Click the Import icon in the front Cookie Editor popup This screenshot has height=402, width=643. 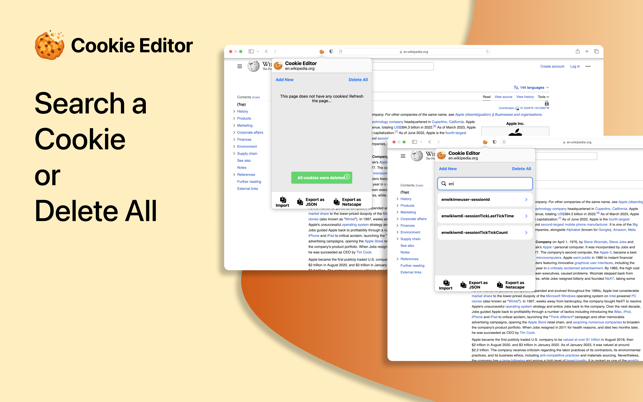[x=446, y=285]
